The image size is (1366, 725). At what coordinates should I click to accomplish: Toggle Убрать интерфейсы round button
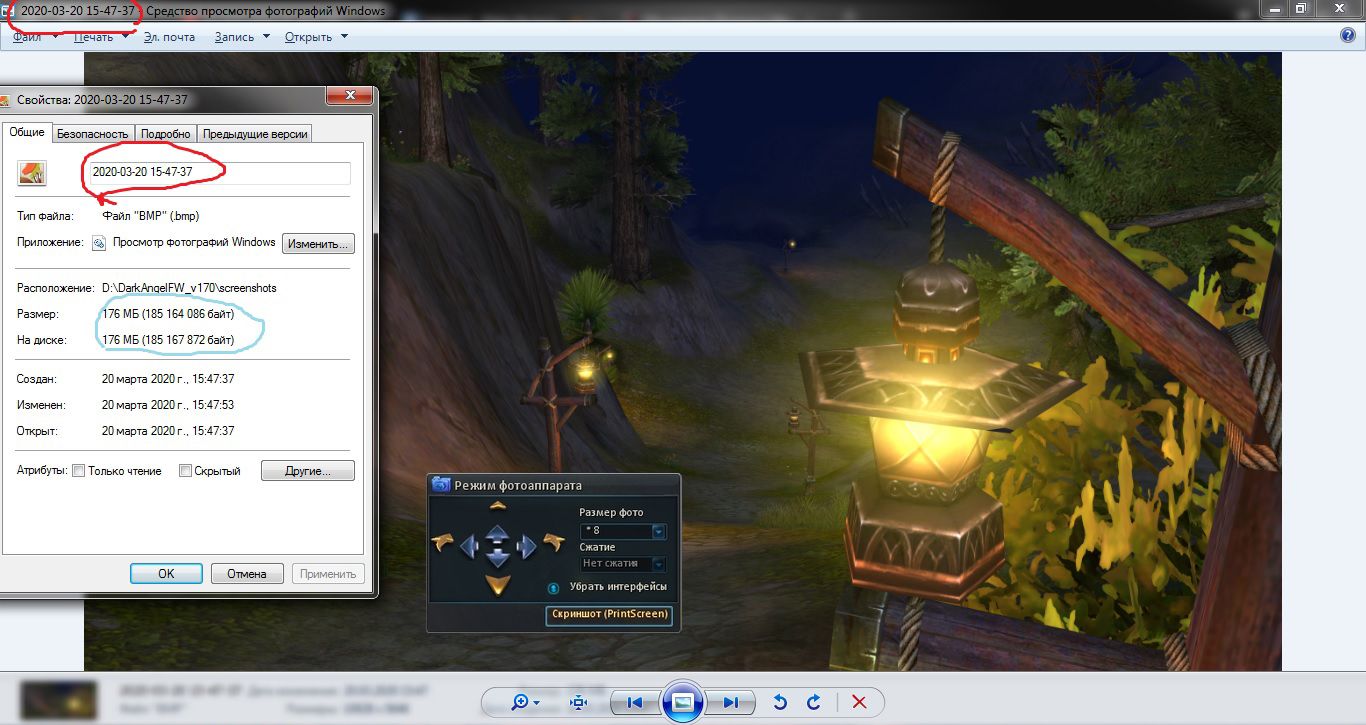553,587
